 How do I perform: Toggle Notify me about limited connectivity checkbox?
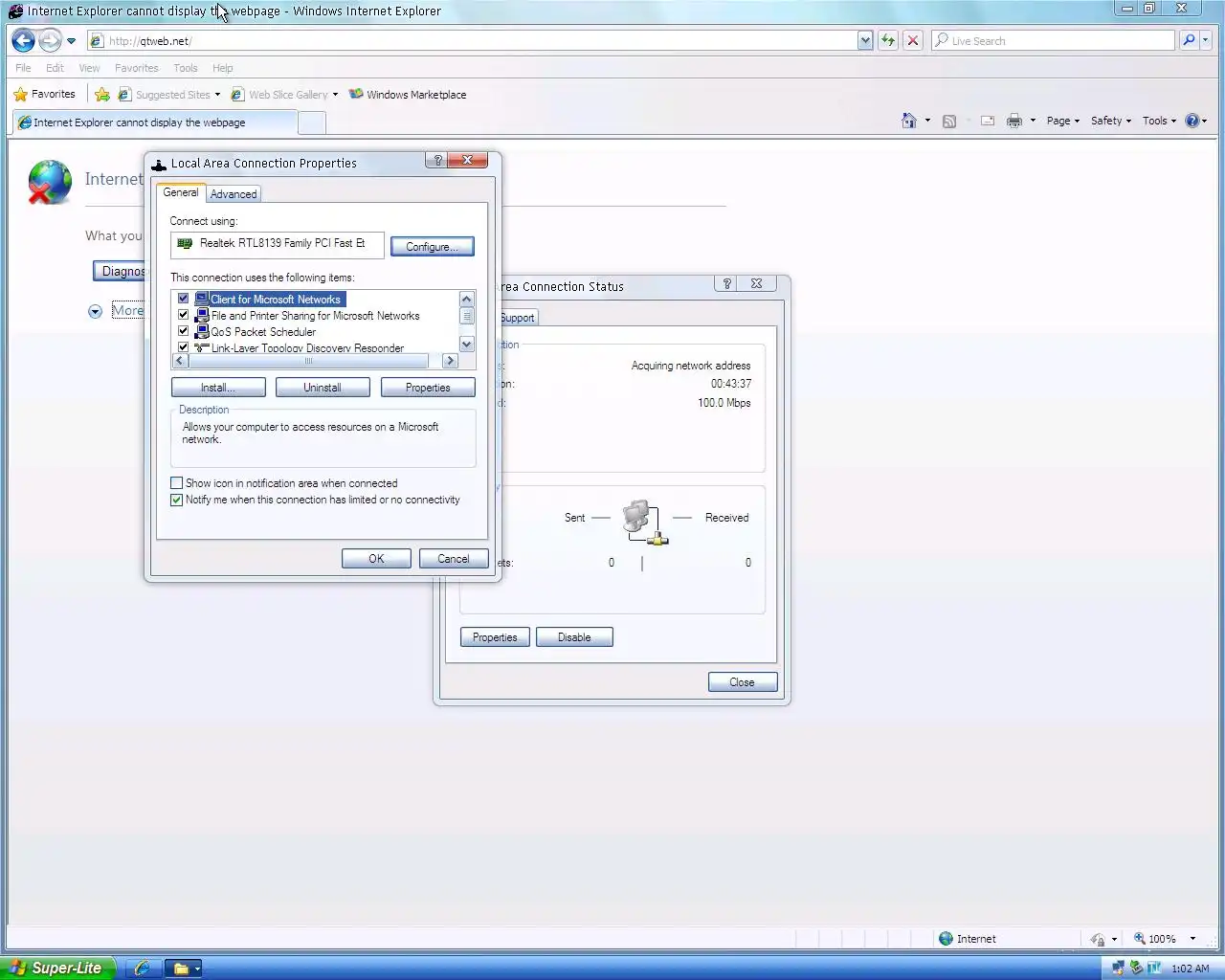point(176,500)
